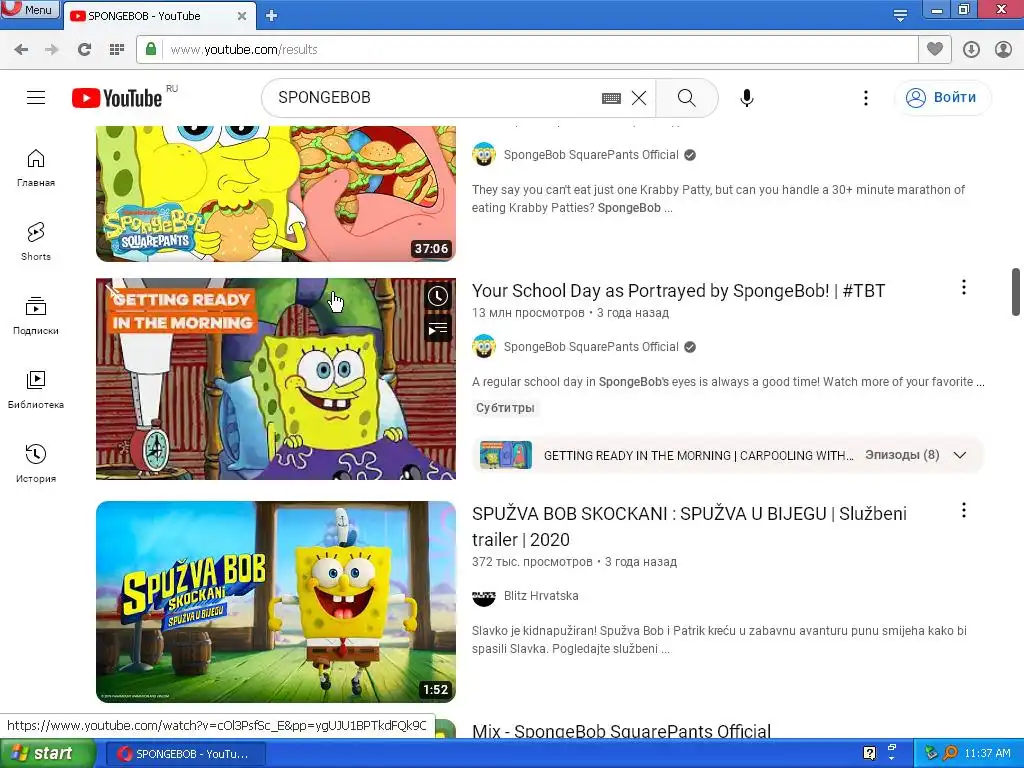Click the 11:37 AM clock

pyautogui.click(x=987, y=753)
